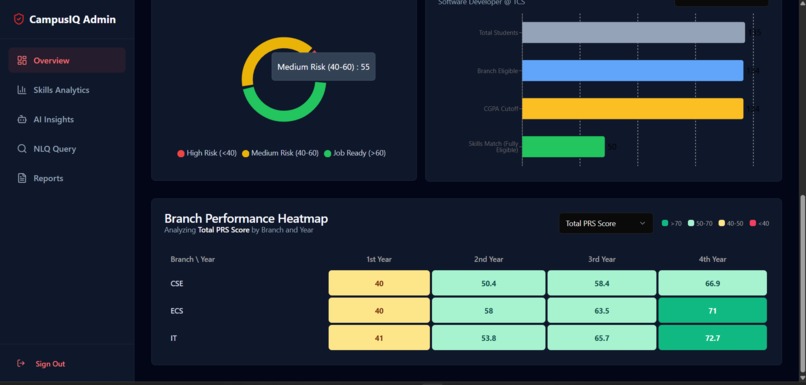Click the heatmap cell 41
The image size is (806, 385).
click(379, 338)
